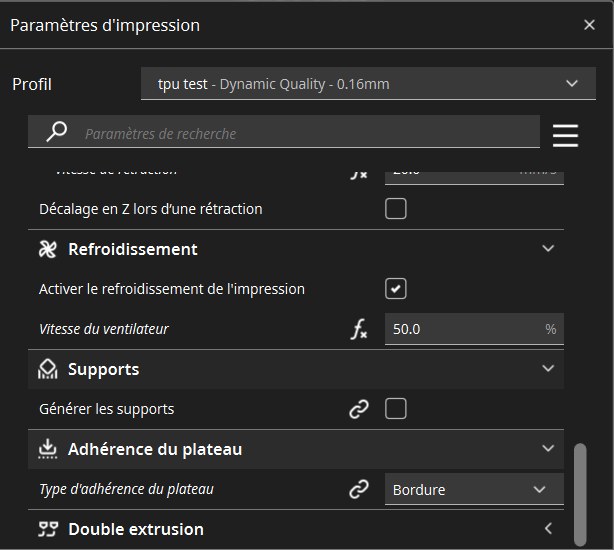
Task: Click the link icon beside Type d'adhérence
Action: [x=359, y=489]
